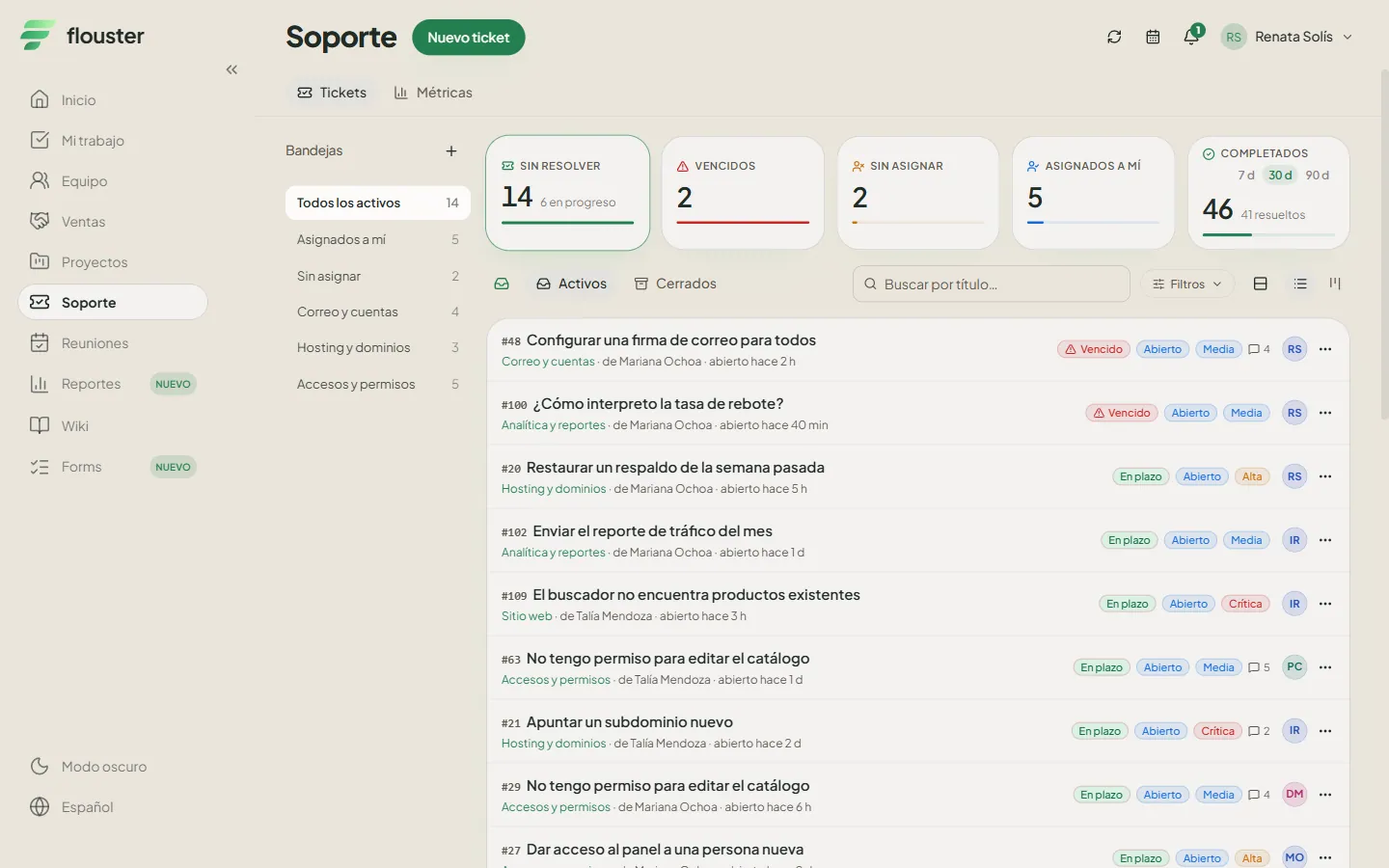Click the IR assignee avatar on ticket #102
The width and height of the screenshot is (1389, 868).
coord(1294,540)
